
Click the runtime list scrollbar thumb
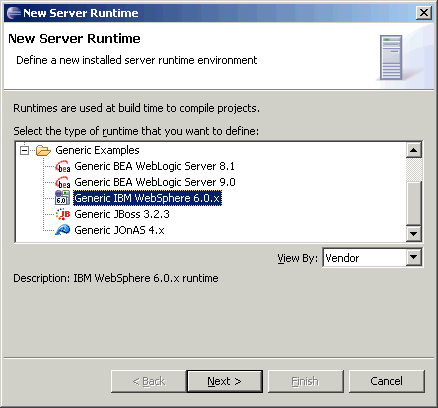(x=414, y=203)
